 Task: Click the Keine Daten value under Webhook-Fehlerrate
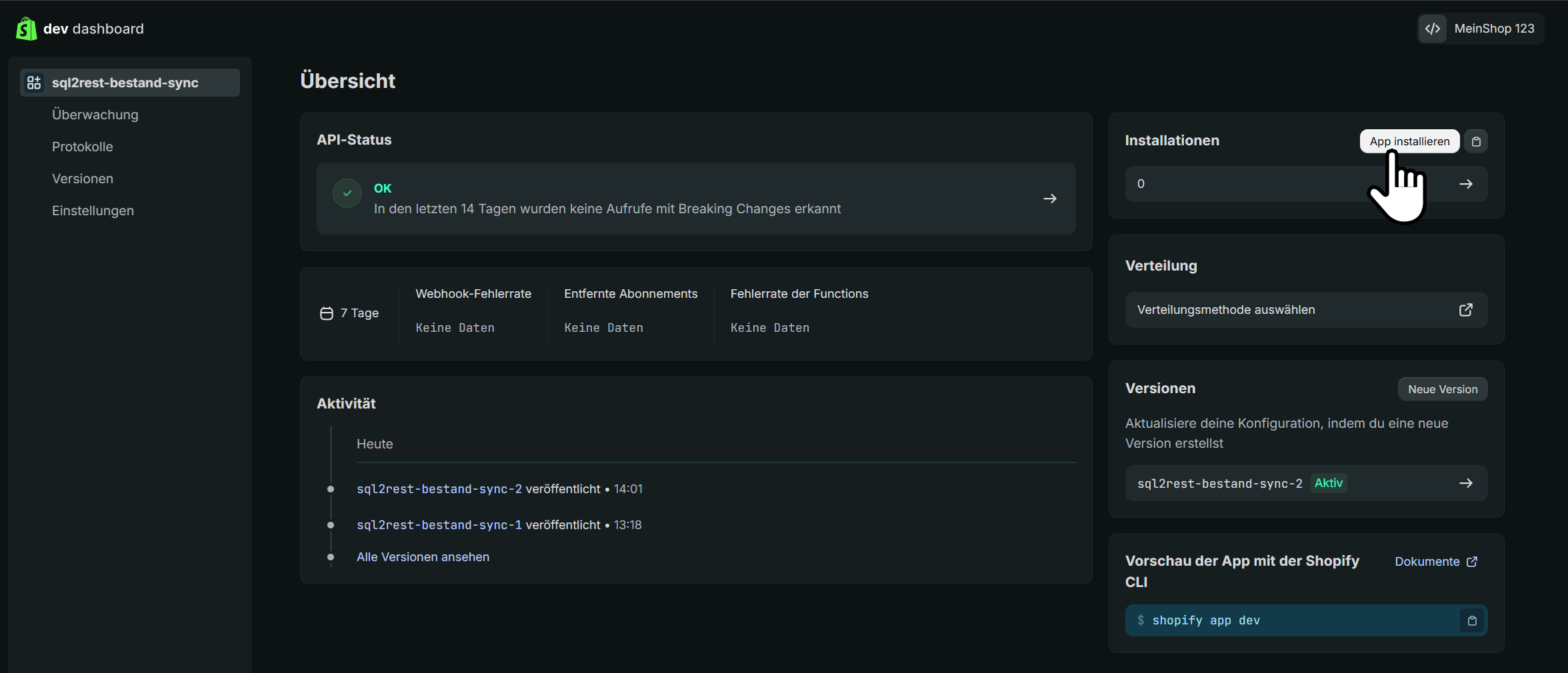(455, 328)
